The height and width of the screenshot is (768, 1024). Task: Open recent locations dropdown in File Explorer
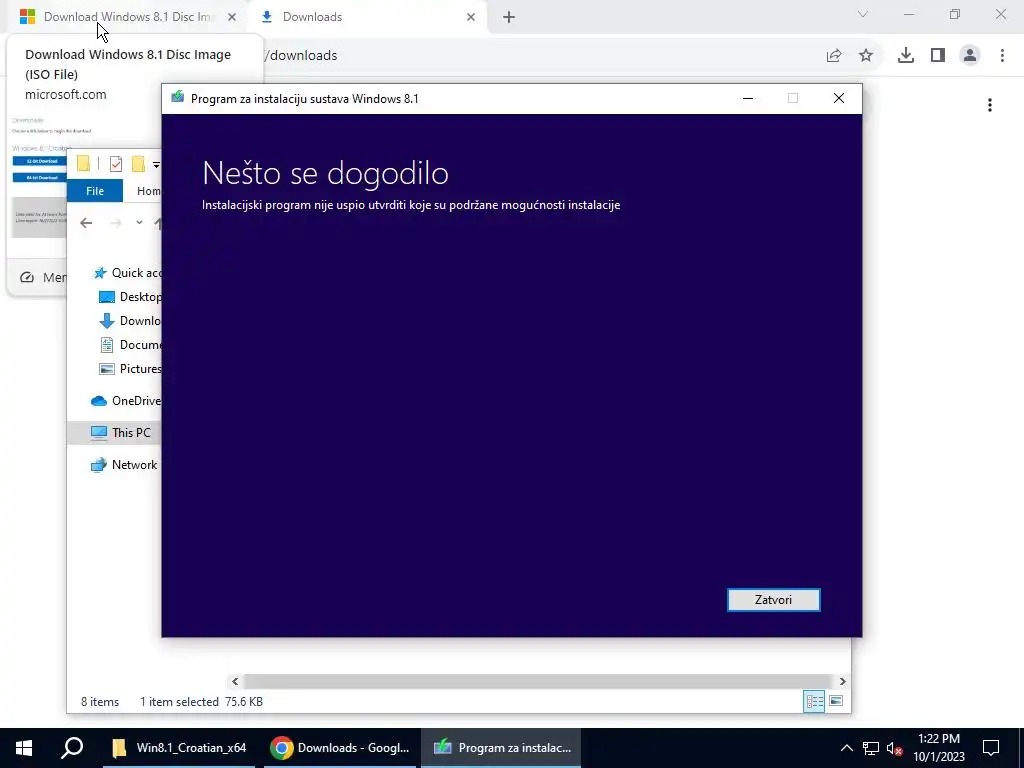(139, 223)
